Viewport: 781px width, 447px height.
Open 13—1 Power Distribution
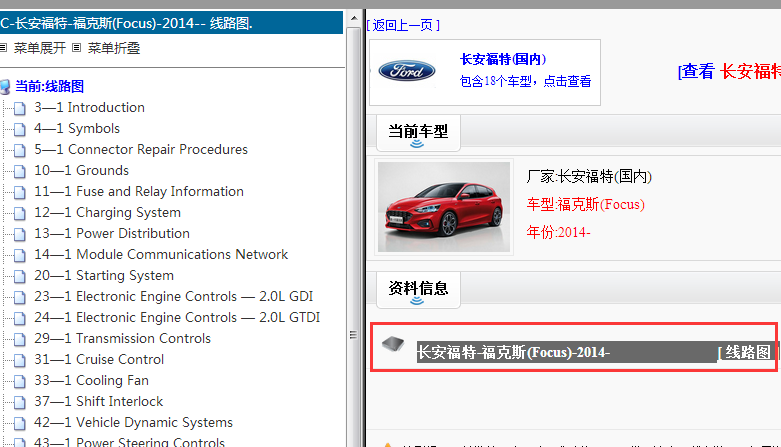[x=112, y=233]
